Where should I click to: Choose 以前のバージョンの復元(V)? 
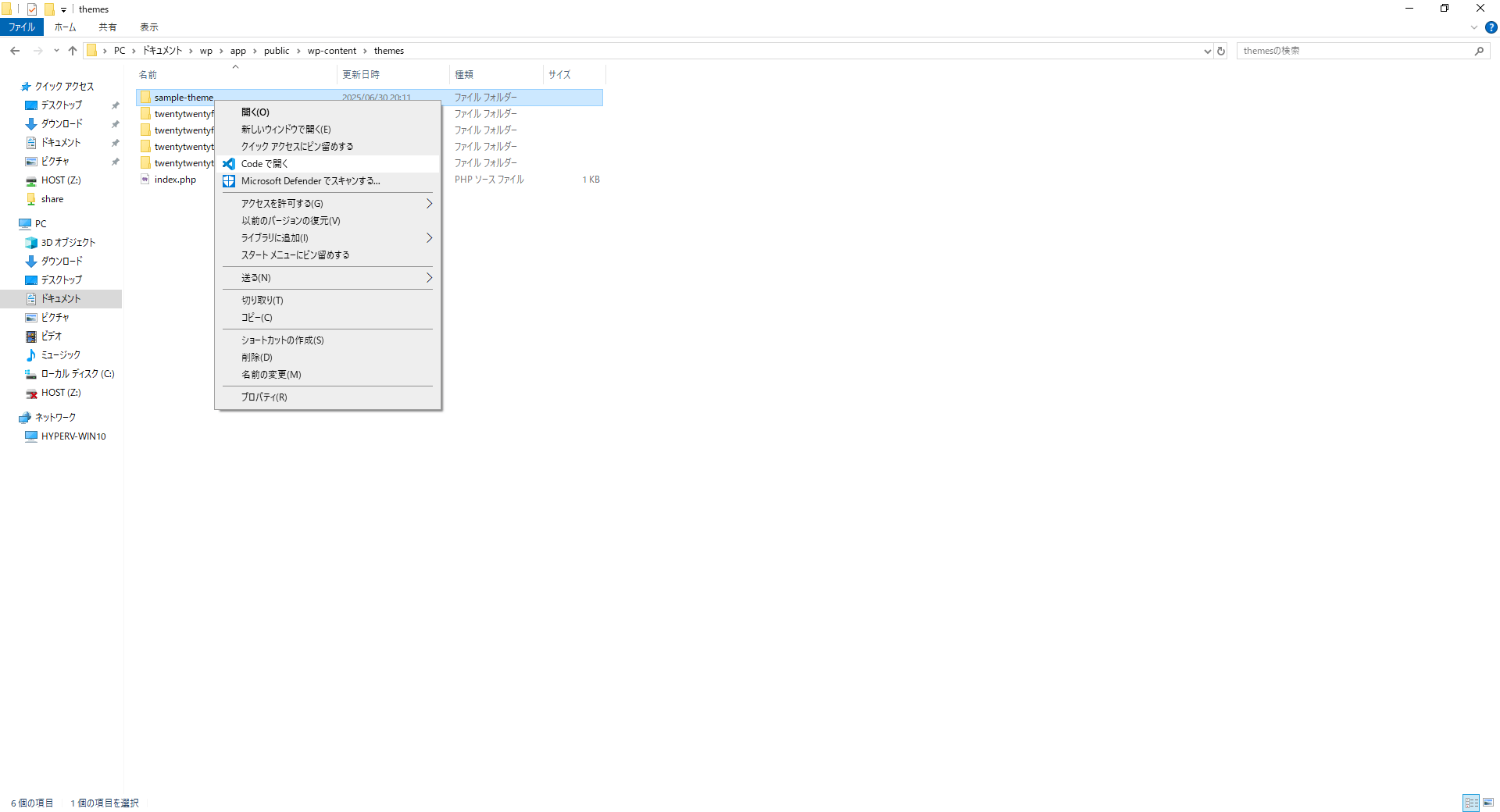(x=327, y=221)
